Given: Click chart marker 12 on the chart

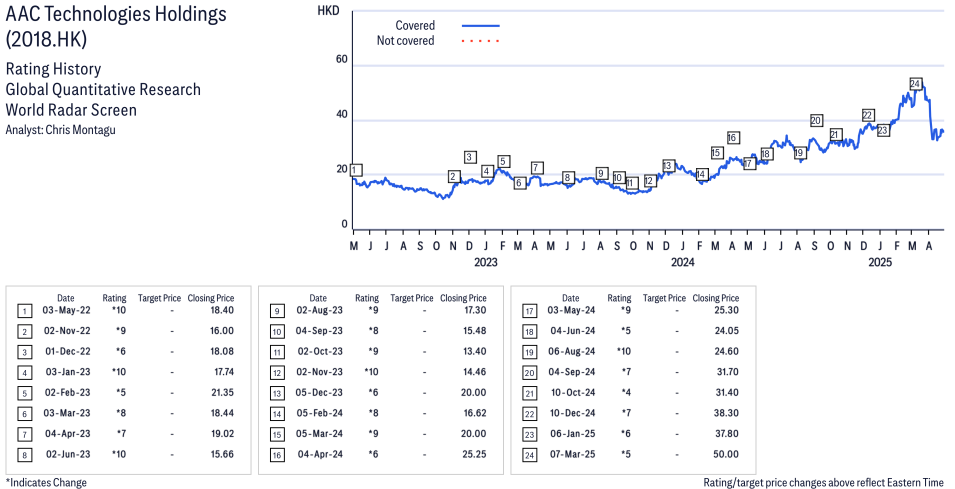Looking at the screenshot, I should pos(649,181).
